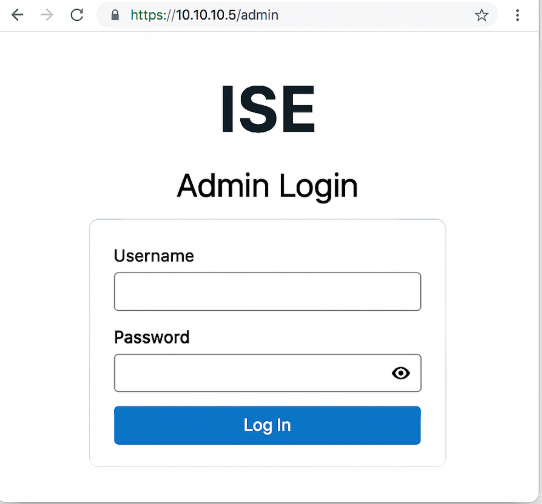Click blank address bar area left of star

[x=375, y=15]
